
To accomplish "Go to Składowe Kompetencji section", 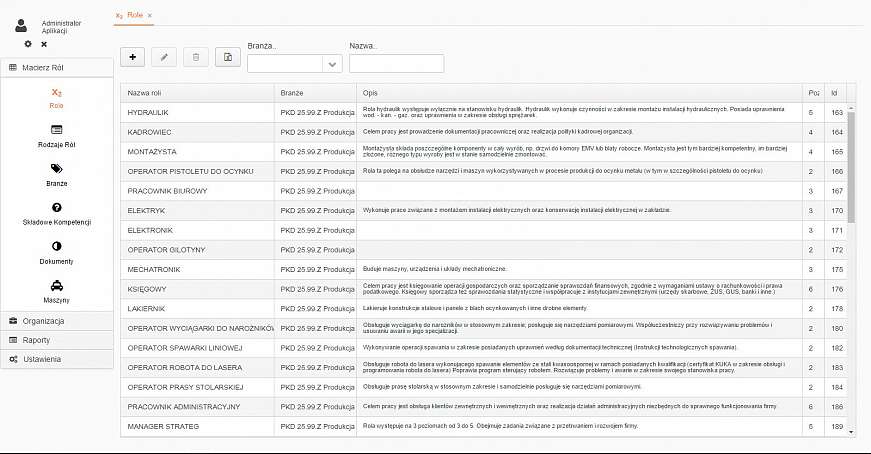I will (x=56, y=213).
